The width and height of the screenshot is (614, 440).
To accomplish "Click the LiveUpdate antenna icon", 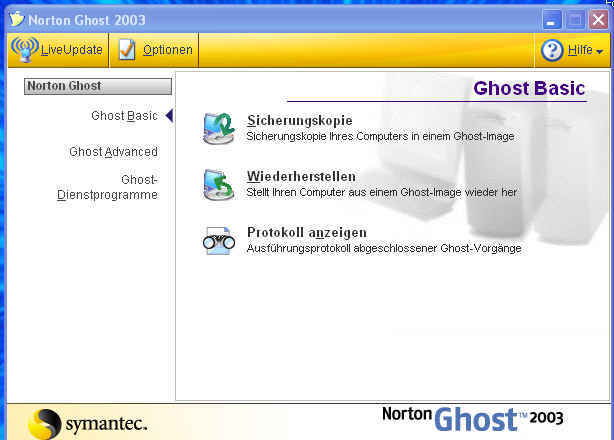I will [24, 50].
